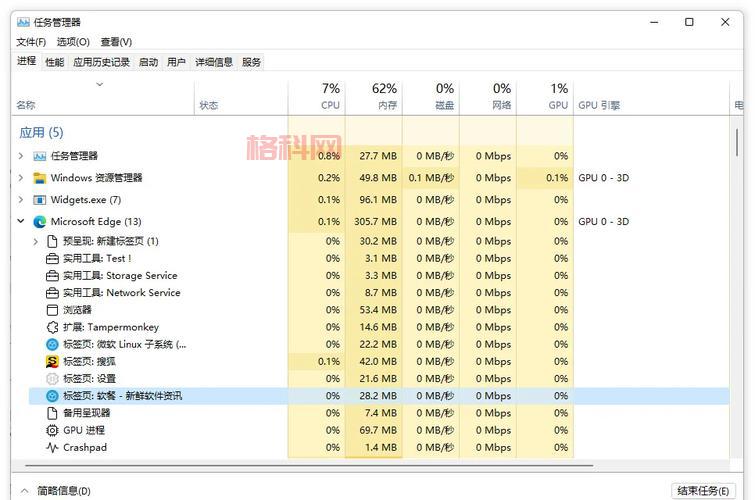This screenshot has height=500, width=755.
Task: Expand the Windows 资源管理器 group
Action: coord(21,178)
